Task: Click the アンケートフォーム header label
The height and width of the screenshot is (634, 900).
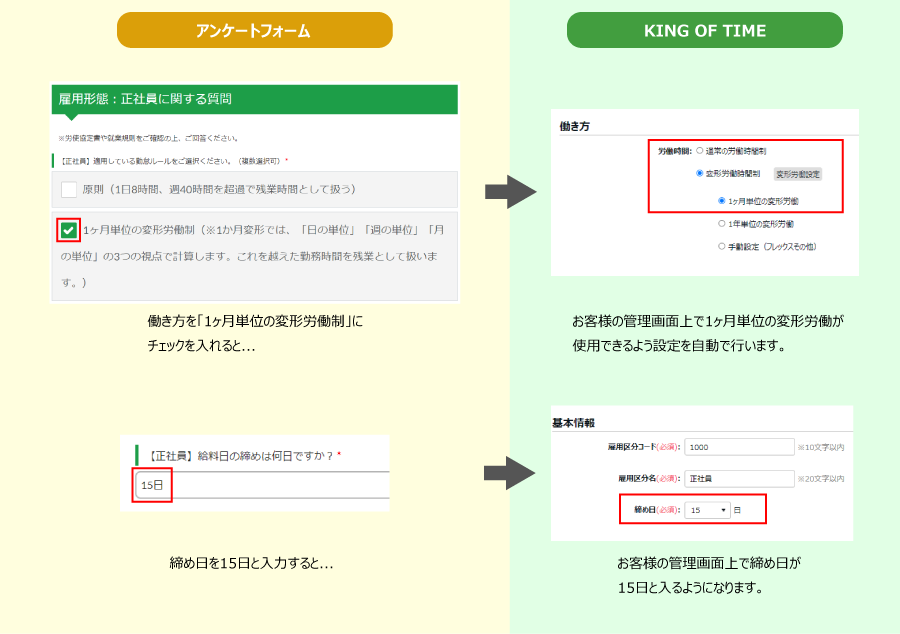Action: click(x=254, y=30)
